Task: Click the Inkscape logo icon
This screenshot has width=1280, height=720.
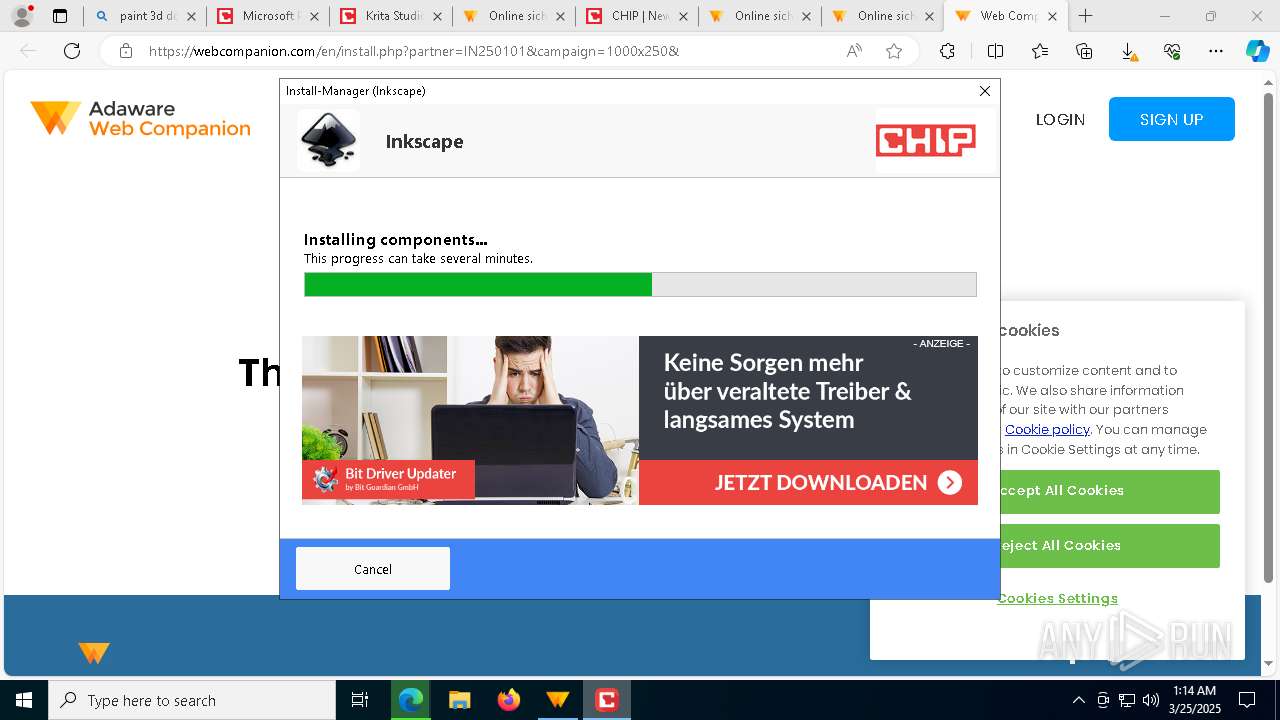Action: 329,141
